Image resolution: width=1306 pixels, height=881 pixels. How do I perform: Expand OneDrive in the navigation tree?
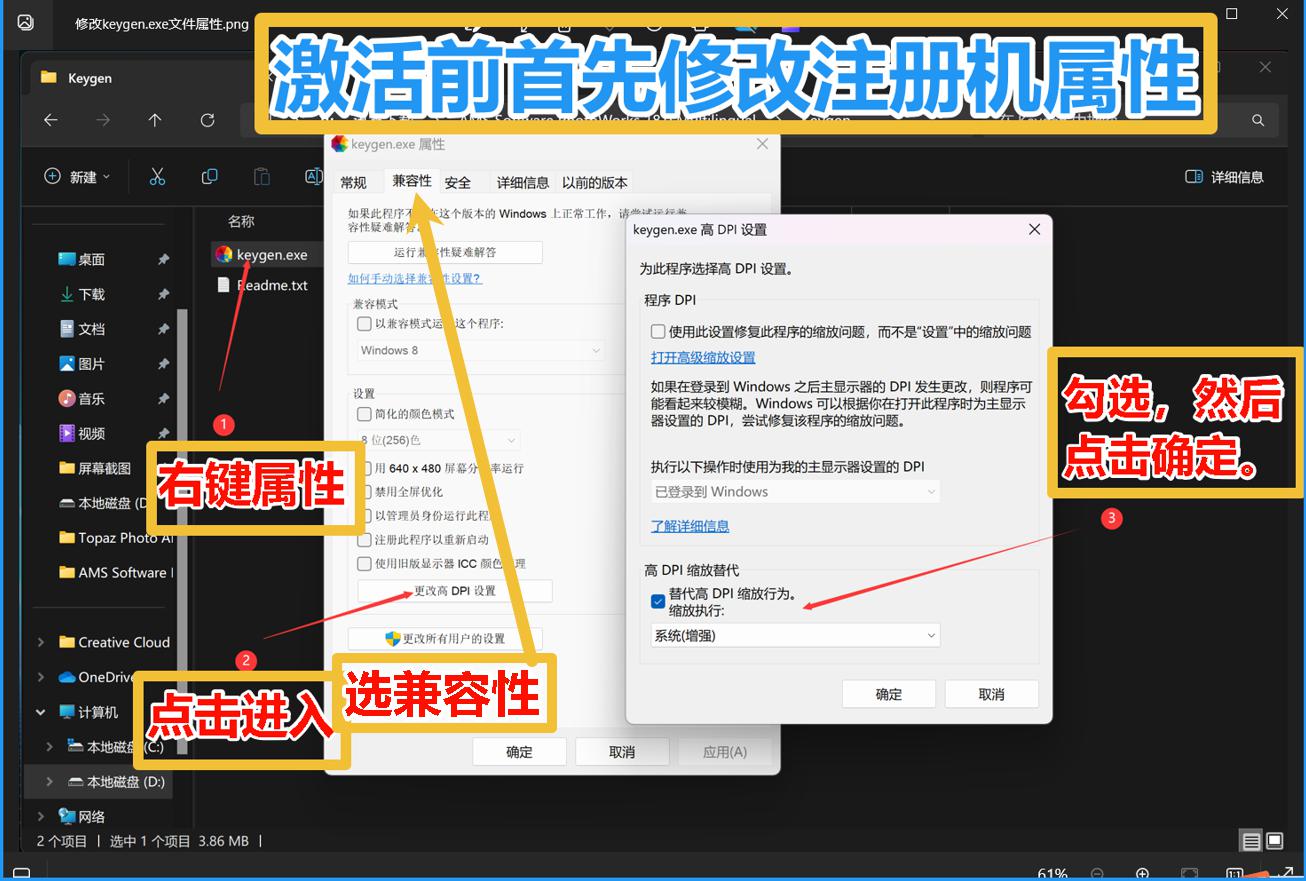(41, 678)
